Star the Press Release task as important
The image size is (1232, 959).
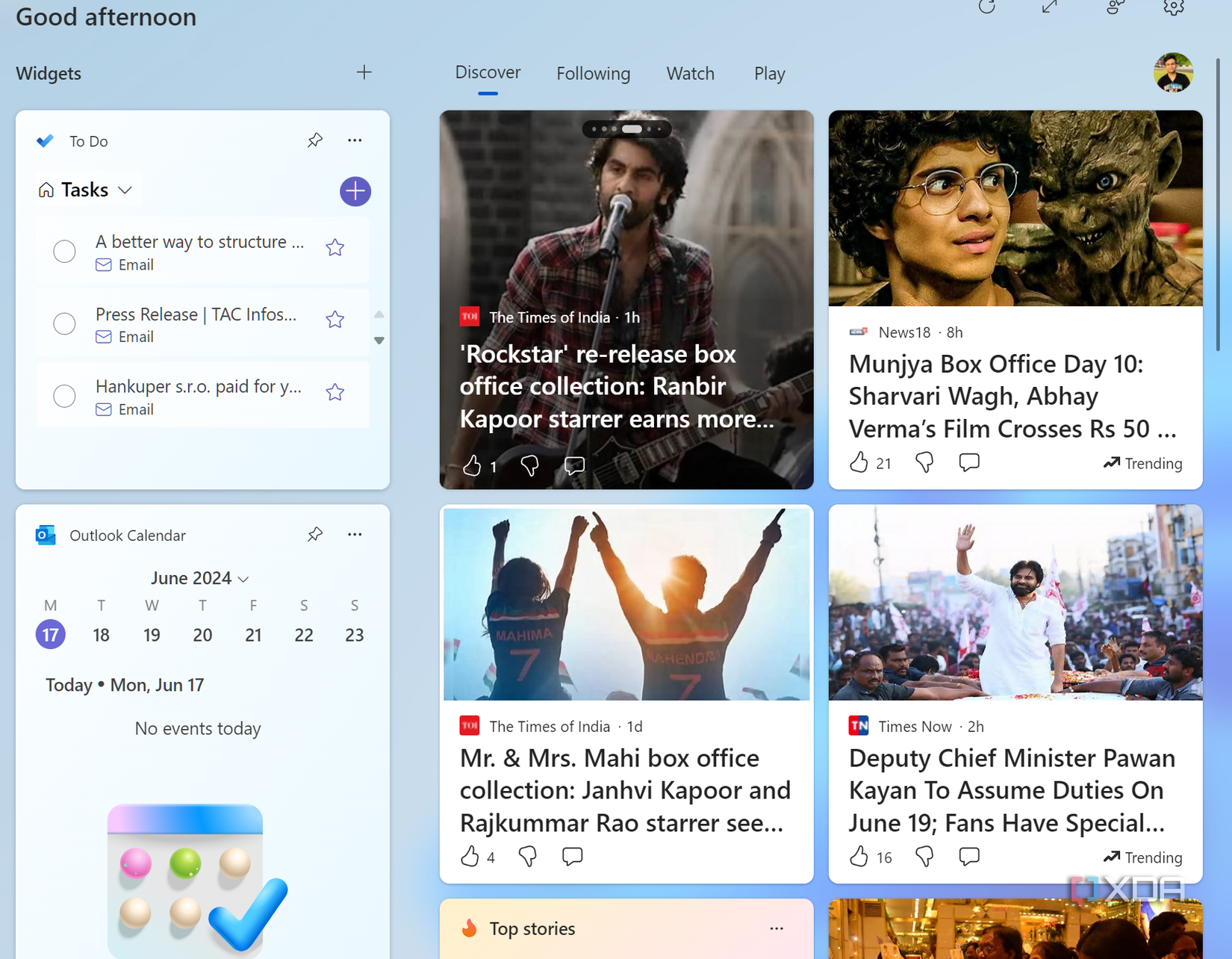(335, 319)
